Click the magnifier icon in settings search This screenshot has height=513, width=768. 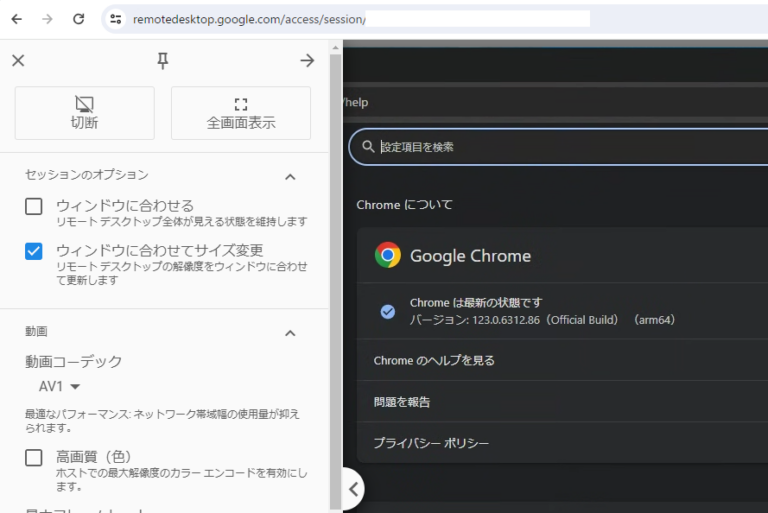click(x=368, y=147)
